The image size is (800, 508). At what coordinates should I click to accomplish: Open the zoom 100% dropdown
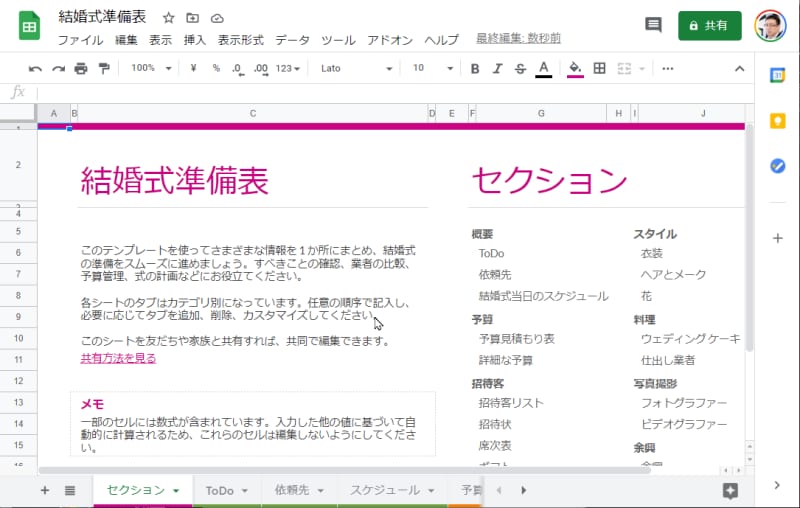point(151,68)
